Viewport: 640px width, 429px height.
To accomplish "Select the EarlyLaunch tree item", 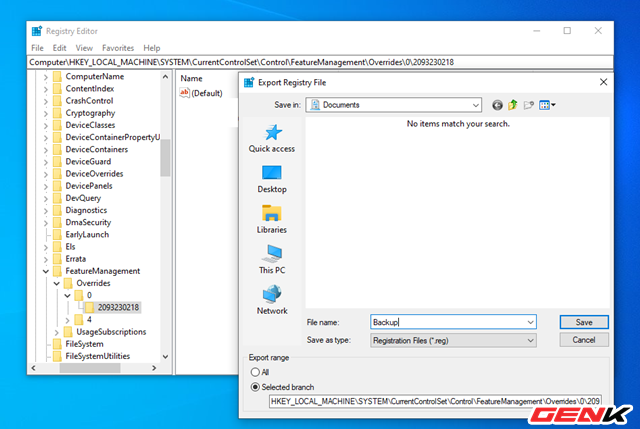I will 87,235.
